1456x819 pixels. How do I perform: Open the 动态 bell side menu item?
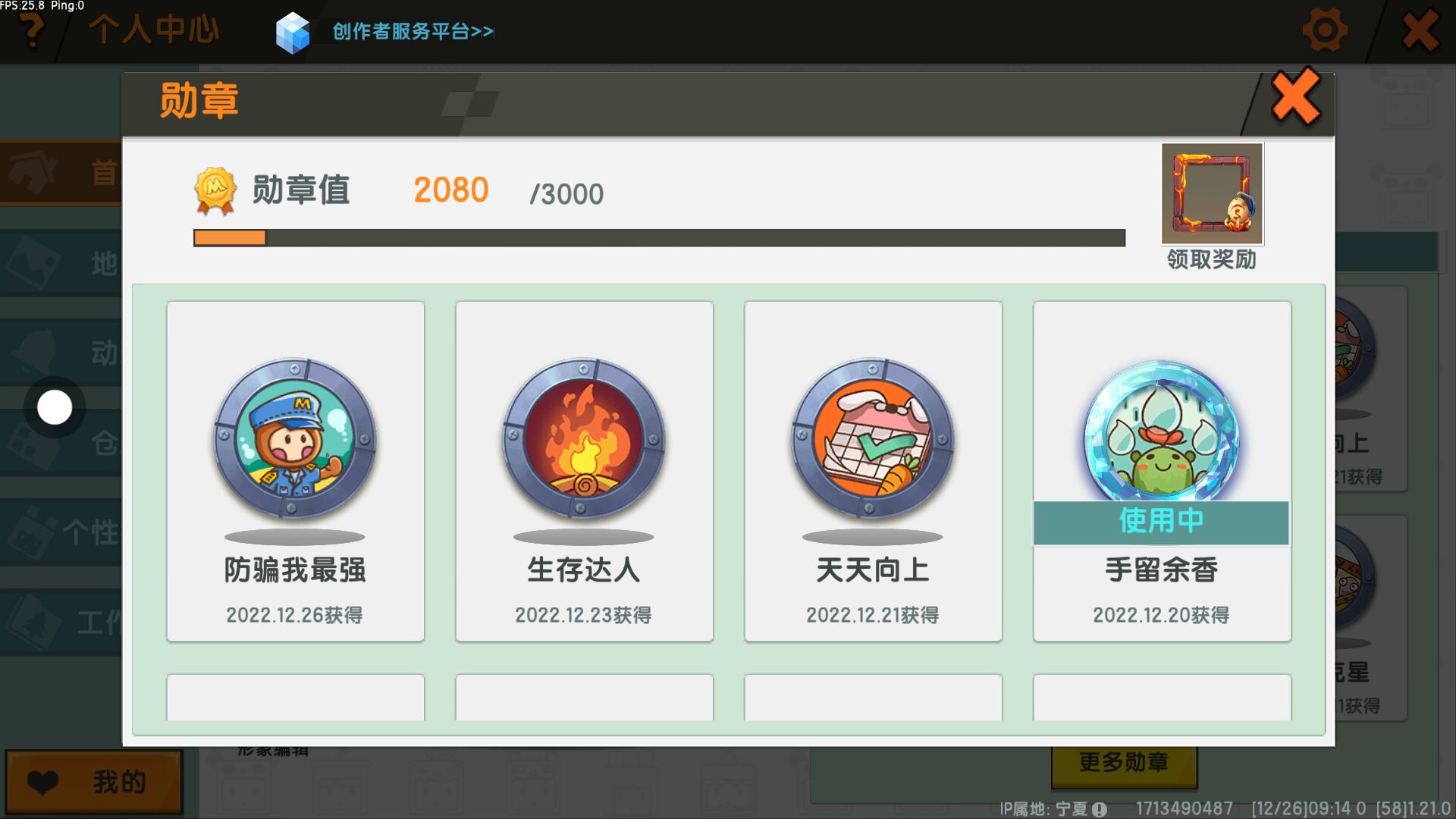[61, 352]
